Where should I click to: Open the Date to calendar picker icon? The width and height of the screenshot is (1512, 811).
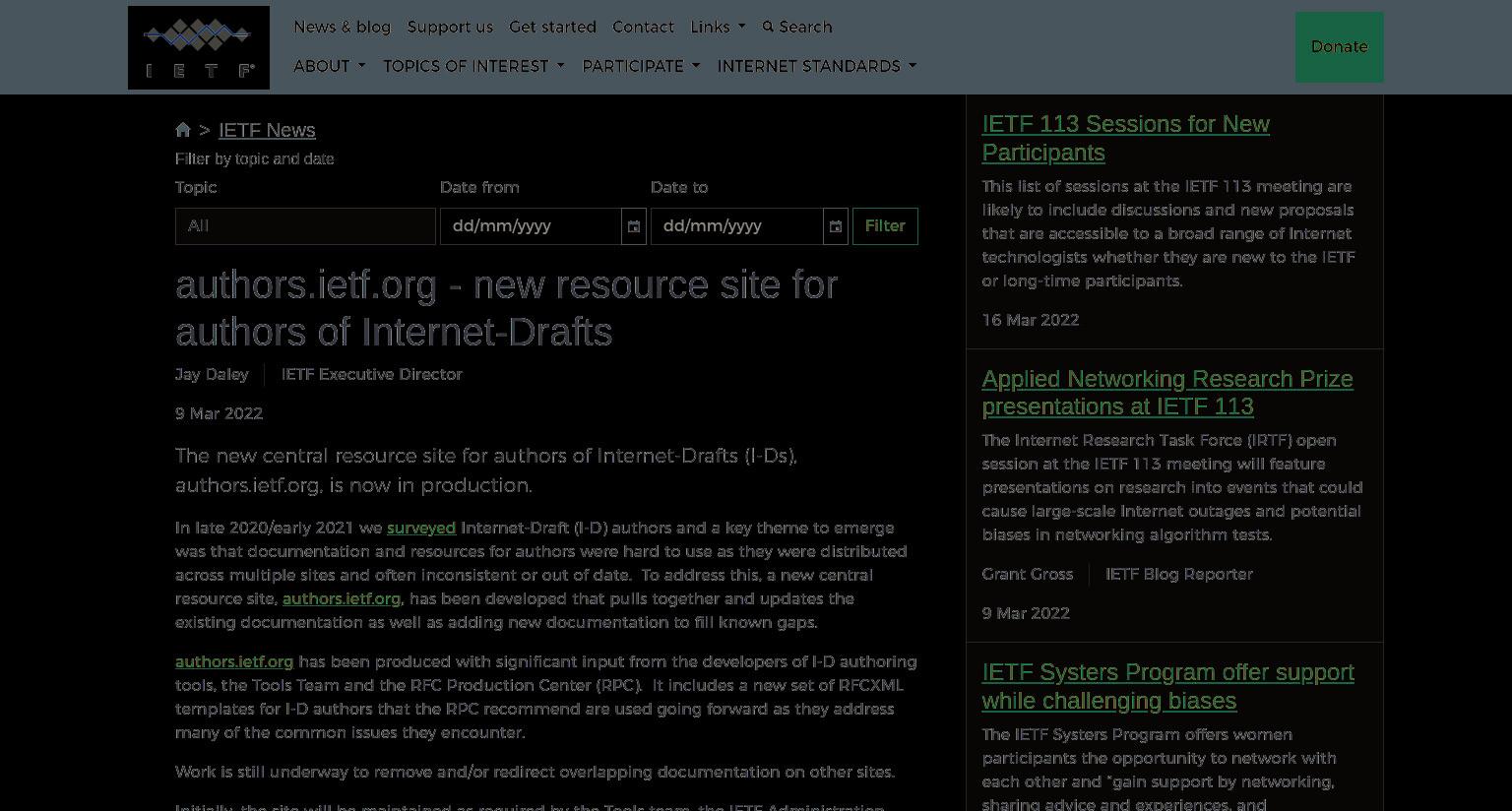click(836, 226)
